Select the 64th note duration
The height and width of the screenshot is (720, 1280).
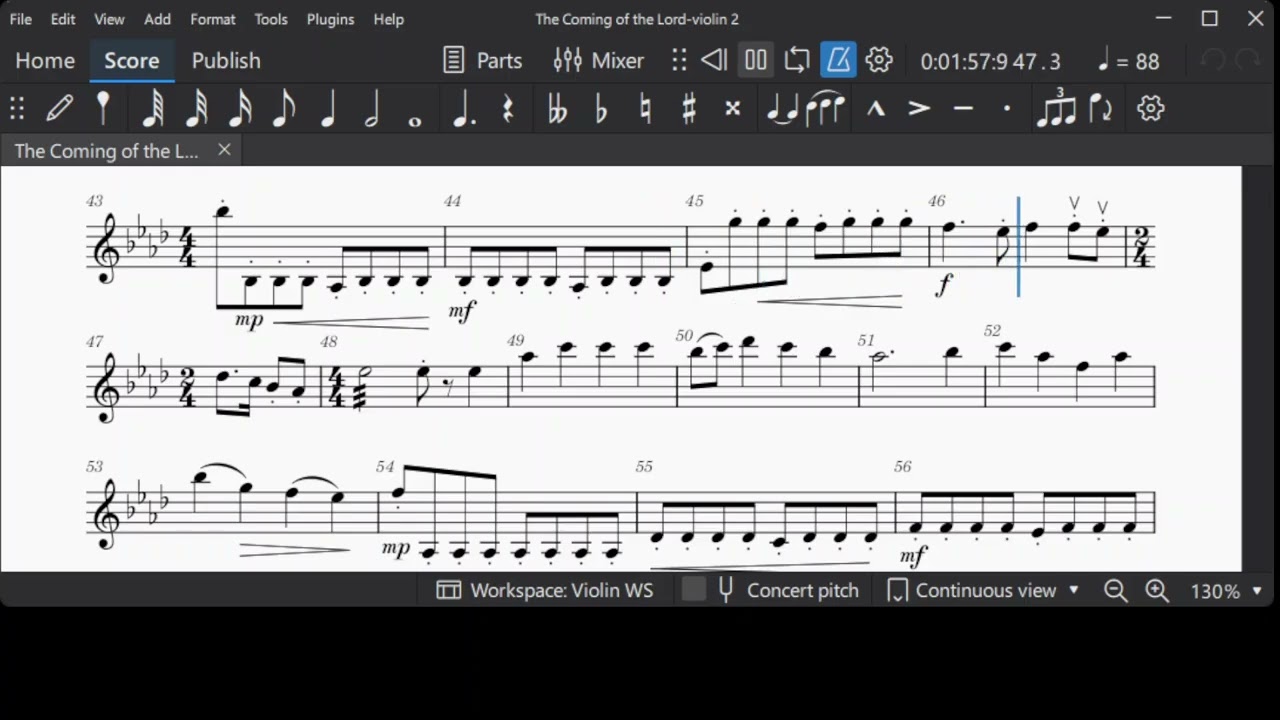152,108
